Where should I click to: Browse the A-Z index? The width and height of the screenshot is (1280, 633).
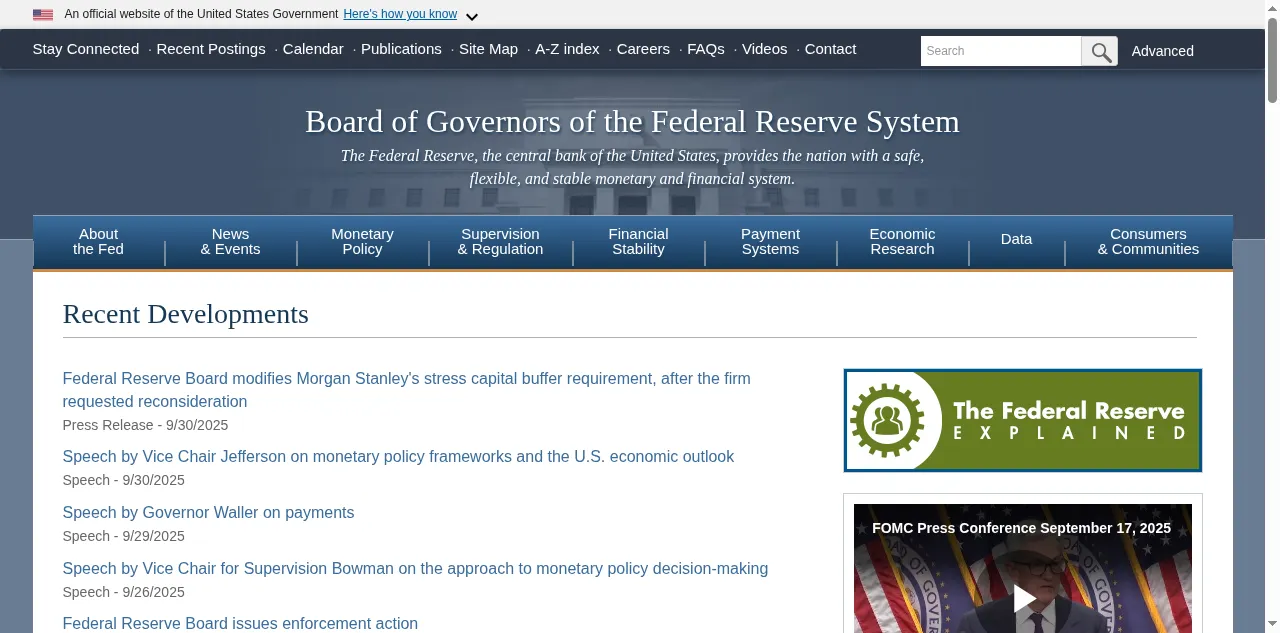click(x=567, y=49)
